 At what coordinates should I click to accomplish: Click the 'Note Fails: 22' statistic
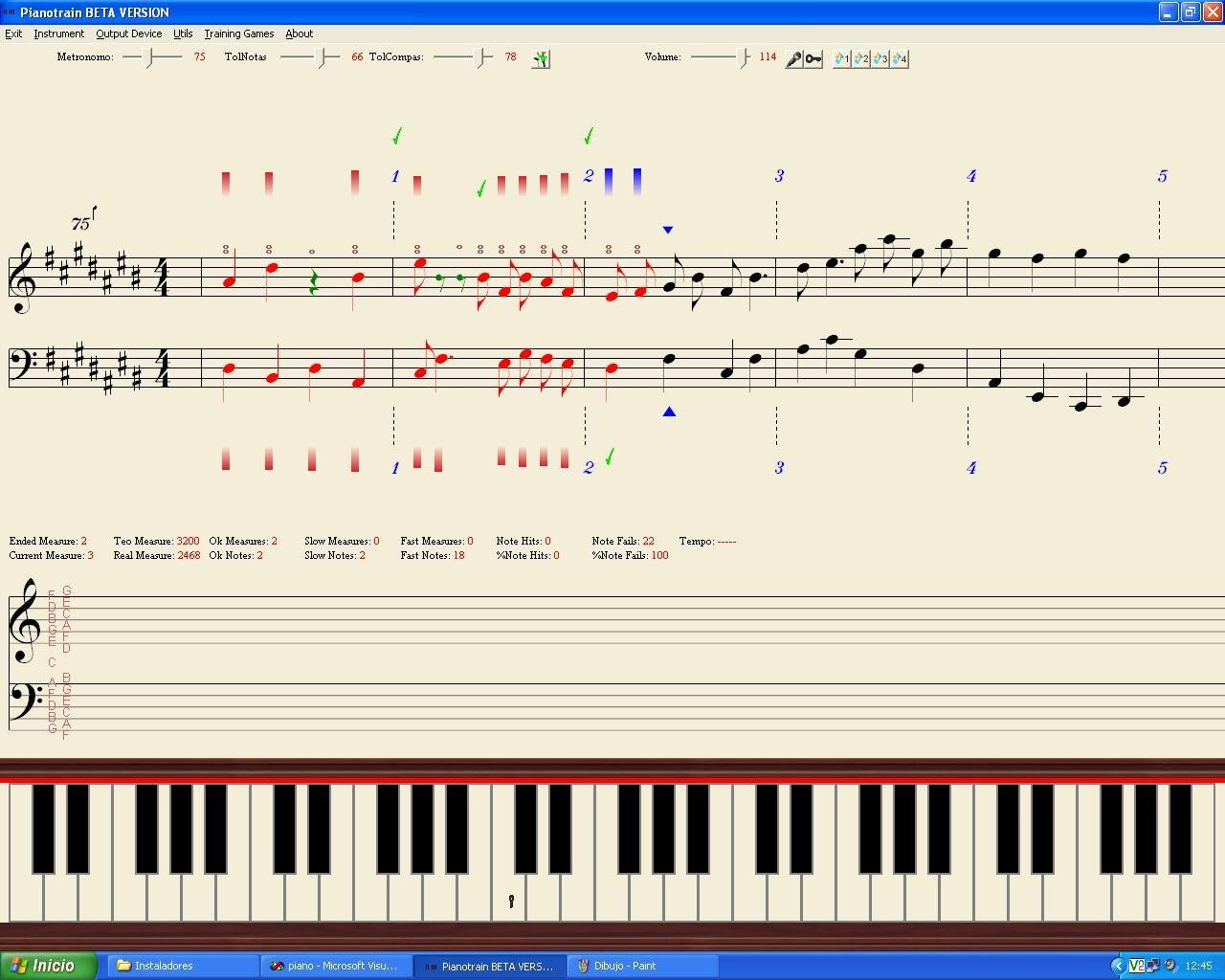(623, 541)
